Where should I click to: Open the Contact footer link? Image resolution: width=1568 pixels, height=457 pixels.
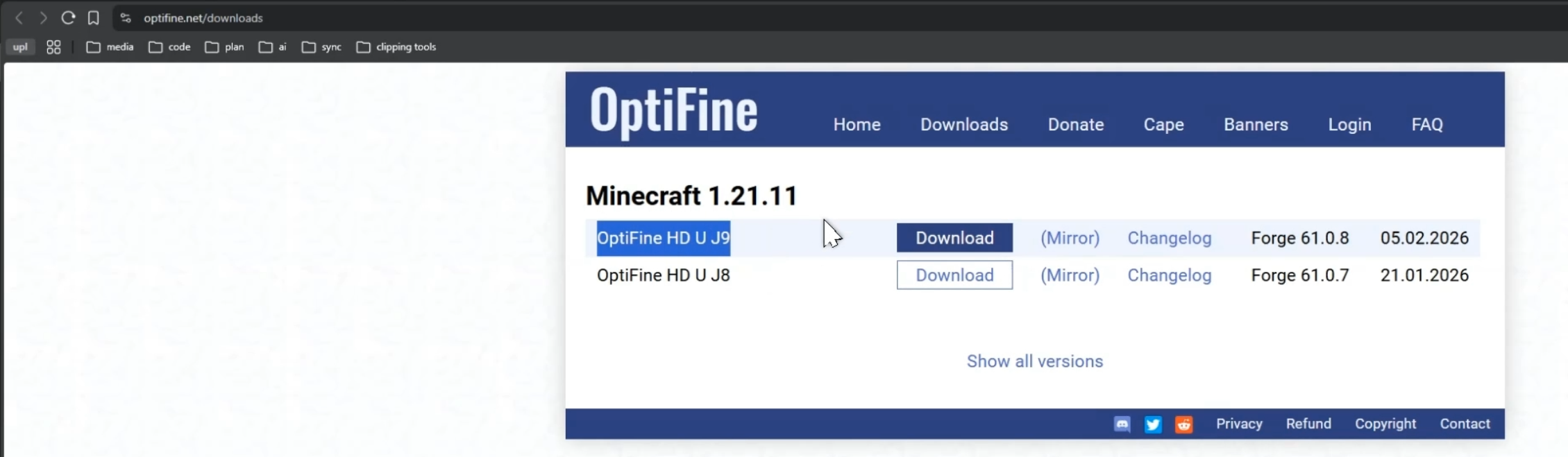click(1465, 424)
